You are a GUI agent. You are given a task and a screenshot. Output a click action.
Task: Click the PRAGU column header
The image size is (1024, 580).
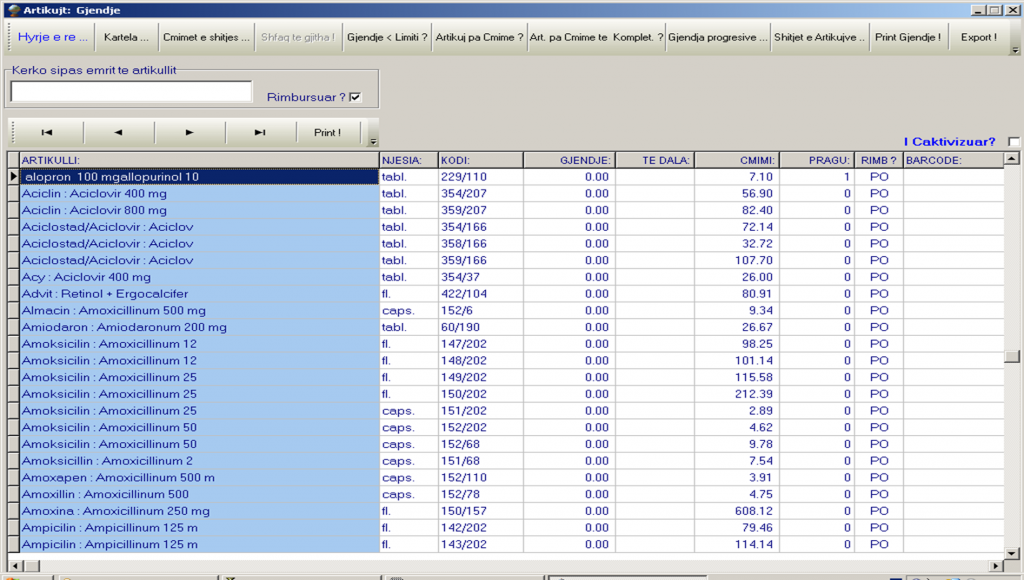point(817,160)
